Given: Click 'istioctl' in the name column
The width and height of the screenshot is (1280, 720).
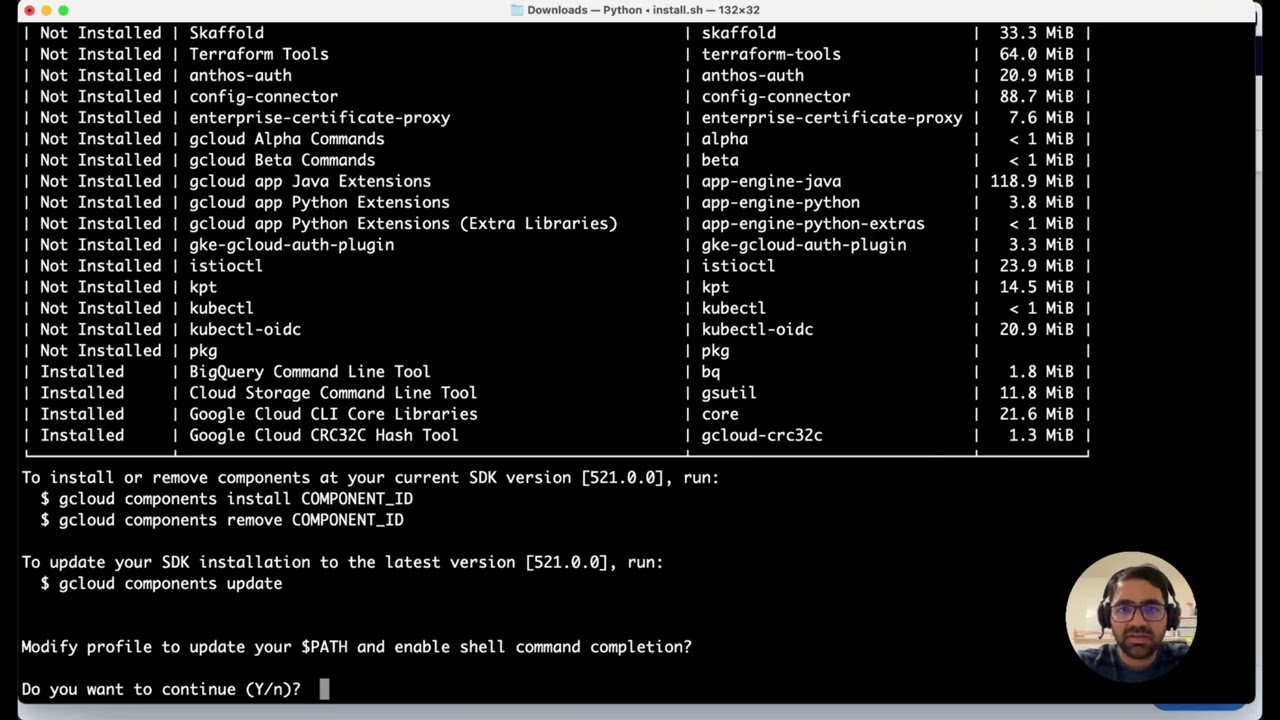Looking at the screenshot, I should [x=226, y=266].
